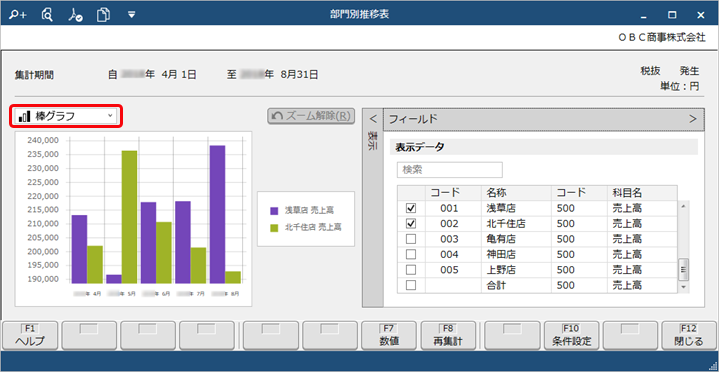719x372 pixels.
Task: Click the tall green bar for 5月
Action: pyautogui.click(x=129, y=217)
